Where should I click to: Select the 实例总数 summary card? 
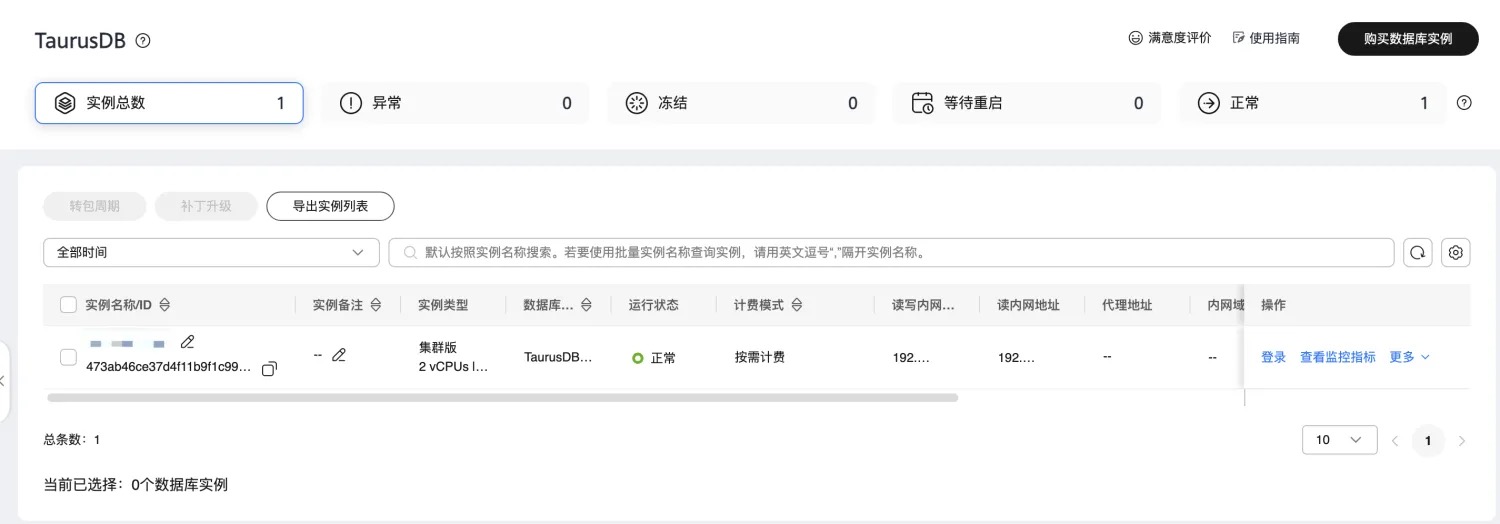tap(169, 103)
